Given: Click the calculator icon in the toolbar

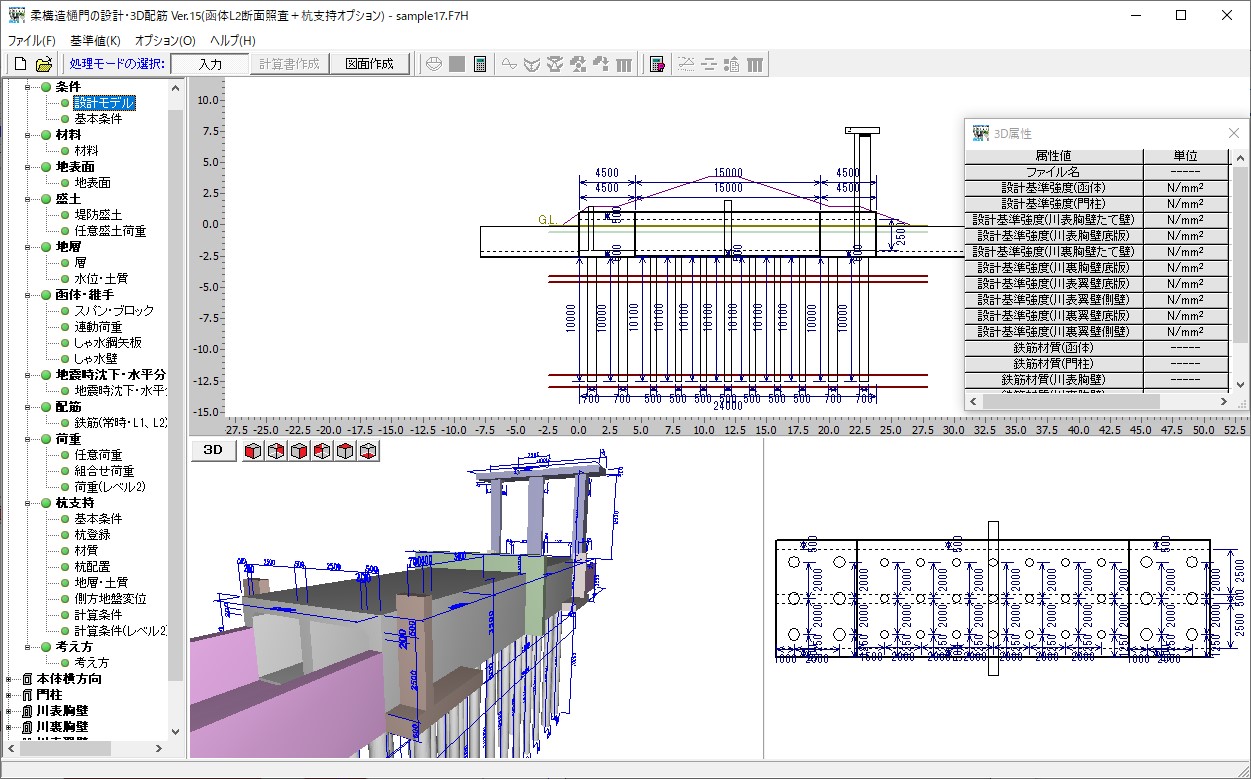Looking at the screenshot, I should click(x=480, y=64).
